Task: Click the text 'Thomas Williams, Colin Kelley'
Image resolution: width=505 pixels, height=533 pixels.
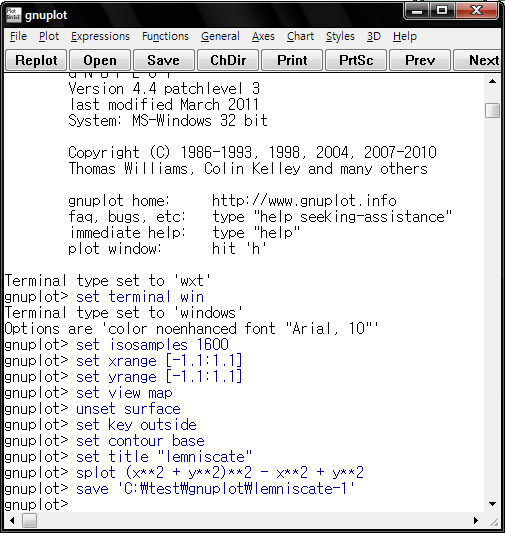Action: tap(185, 169)
